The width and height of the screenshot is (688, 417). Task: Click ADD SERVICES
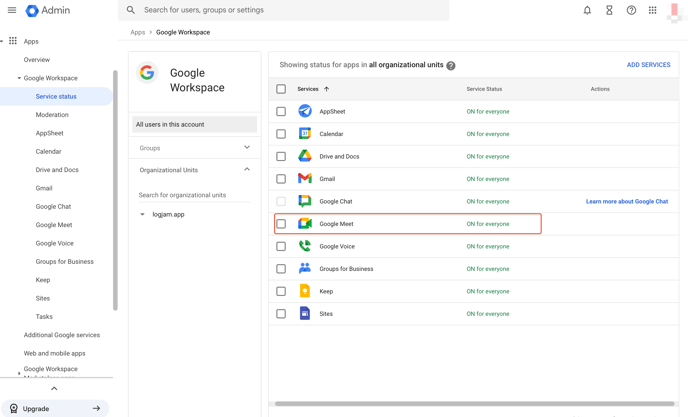[x=649, y=65]
